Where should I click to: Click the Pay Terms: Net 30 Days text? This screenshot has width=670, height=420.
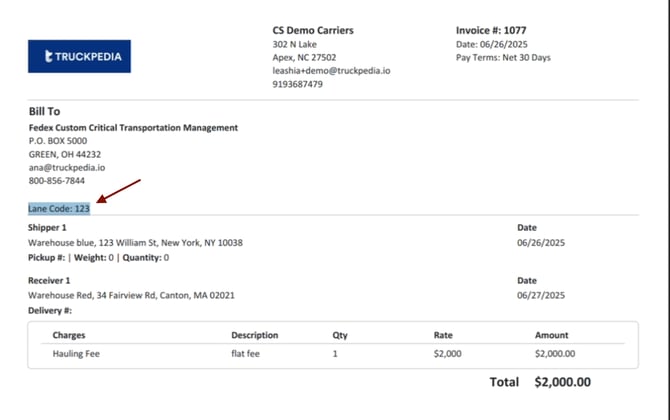[x=503, y=57]
